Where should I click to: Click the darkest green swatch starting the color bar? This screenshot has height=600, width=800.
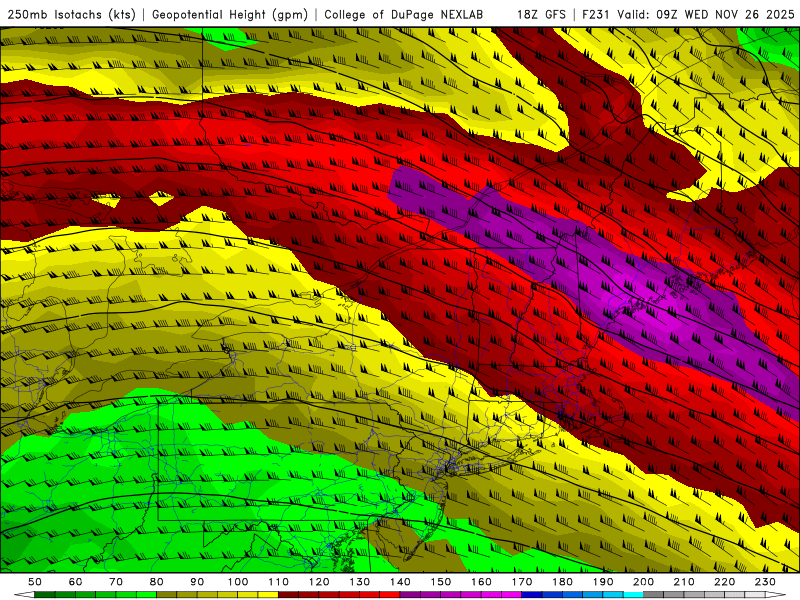(44, 594)
